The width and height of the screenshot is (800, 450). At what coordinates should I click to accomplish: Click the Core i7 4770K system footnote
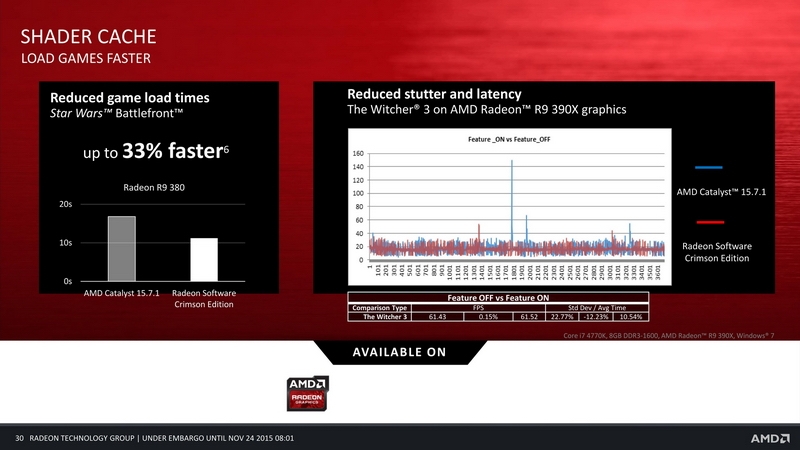[668, 336]
